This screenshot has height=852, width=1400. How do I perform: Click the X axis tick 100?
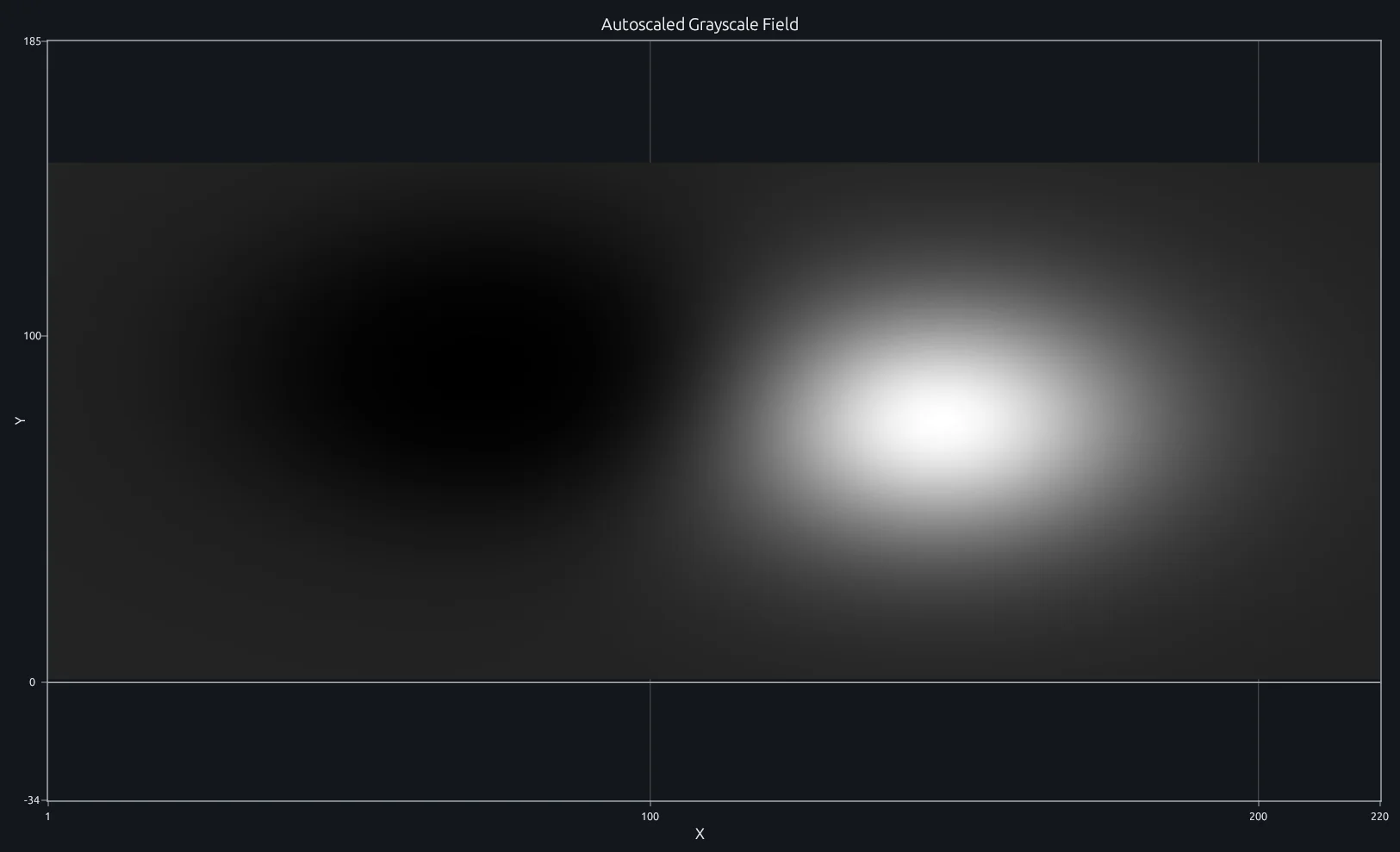click(x=650, y=817)
